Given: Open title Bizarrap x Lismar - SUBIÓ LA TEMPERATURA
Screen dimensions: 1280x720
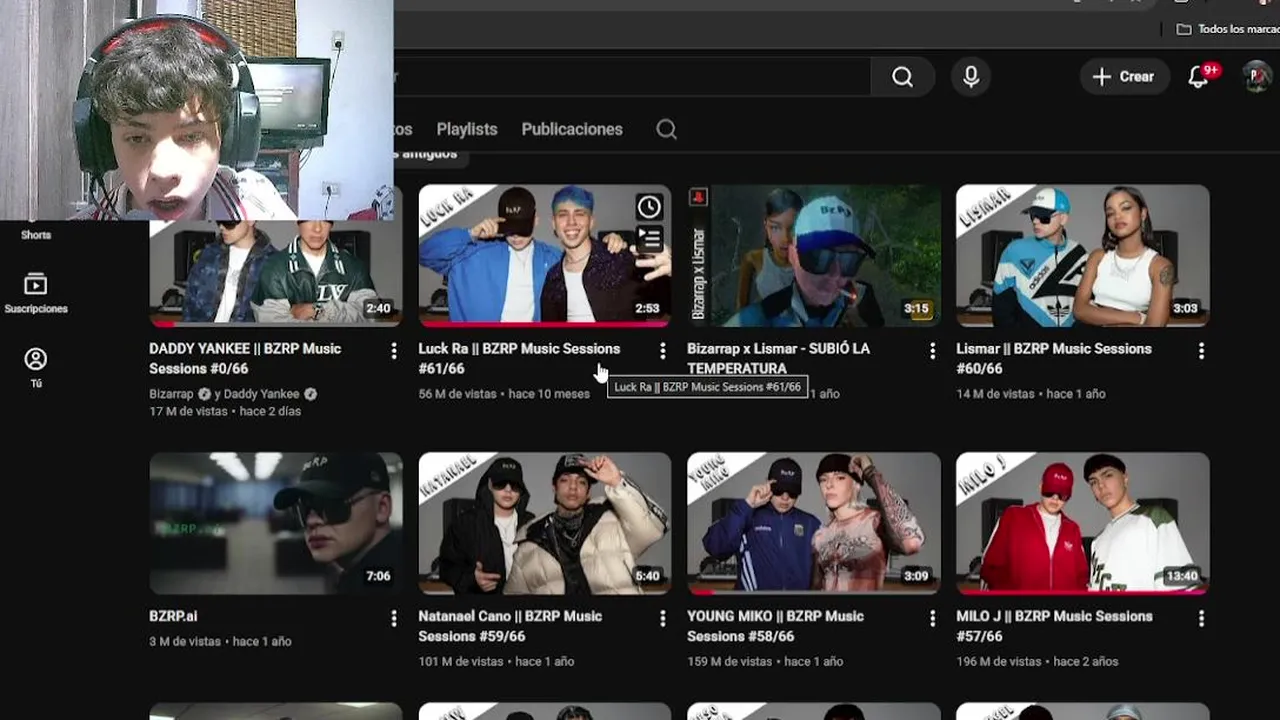Looking at the screenshot, I should [778, 358].
